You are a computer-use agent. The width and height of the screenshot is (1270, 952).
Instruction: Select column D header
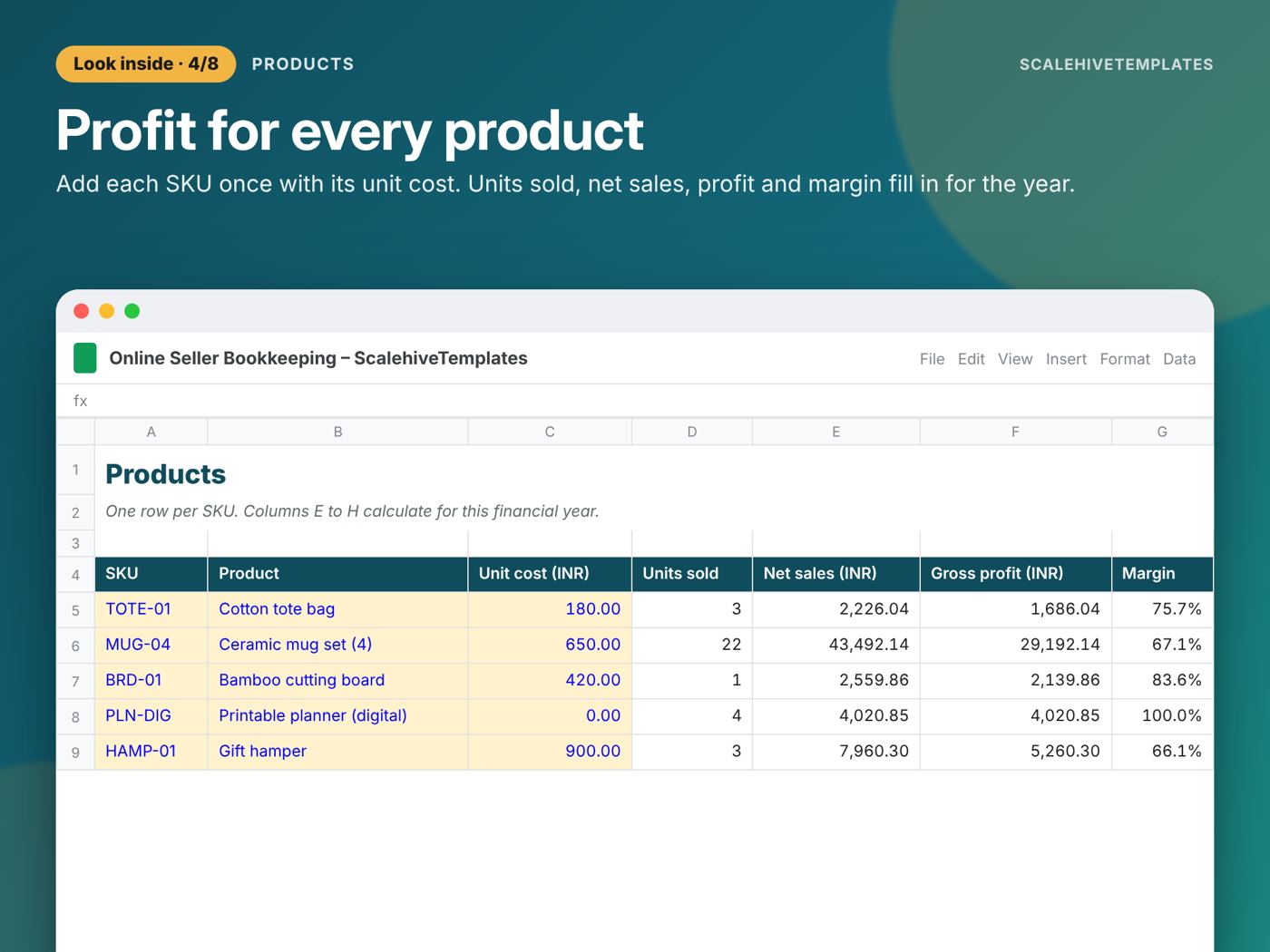tap(692, 432)
